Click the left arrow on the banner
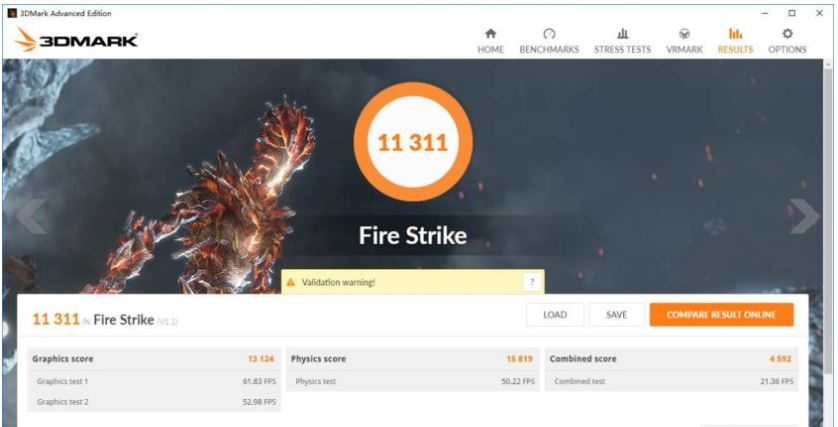Screen dimensions: 838x427 point(30,216)
